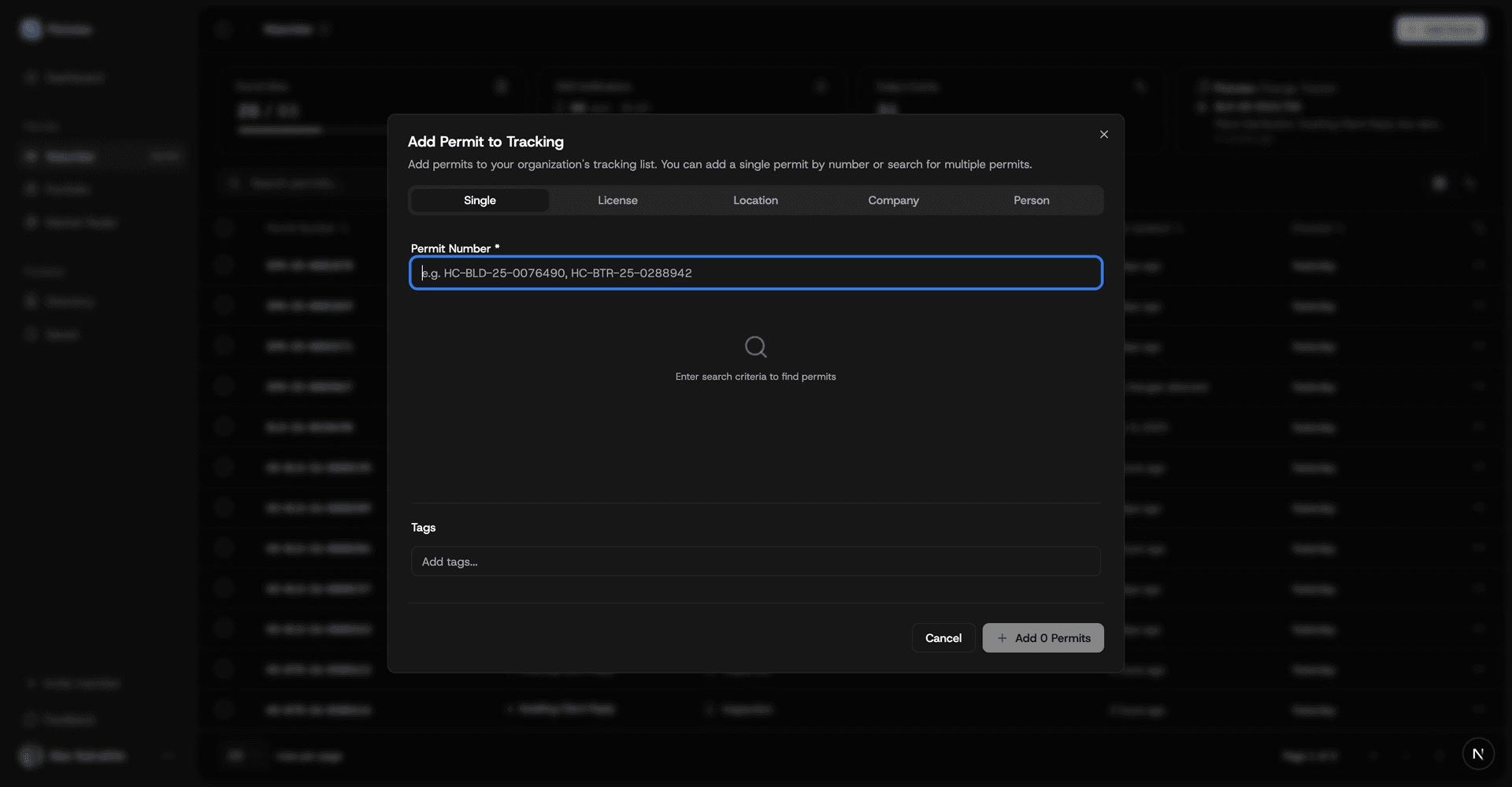The image size is (1512, 787).
Task: Click the Cancel button
Action: [x=943, y=637]
